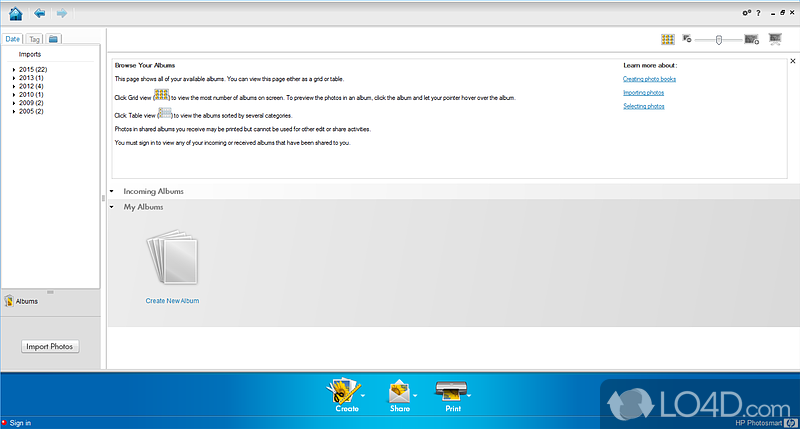Collapse the My Albums section
Screen dimensions: 800x429
(112, 207)
